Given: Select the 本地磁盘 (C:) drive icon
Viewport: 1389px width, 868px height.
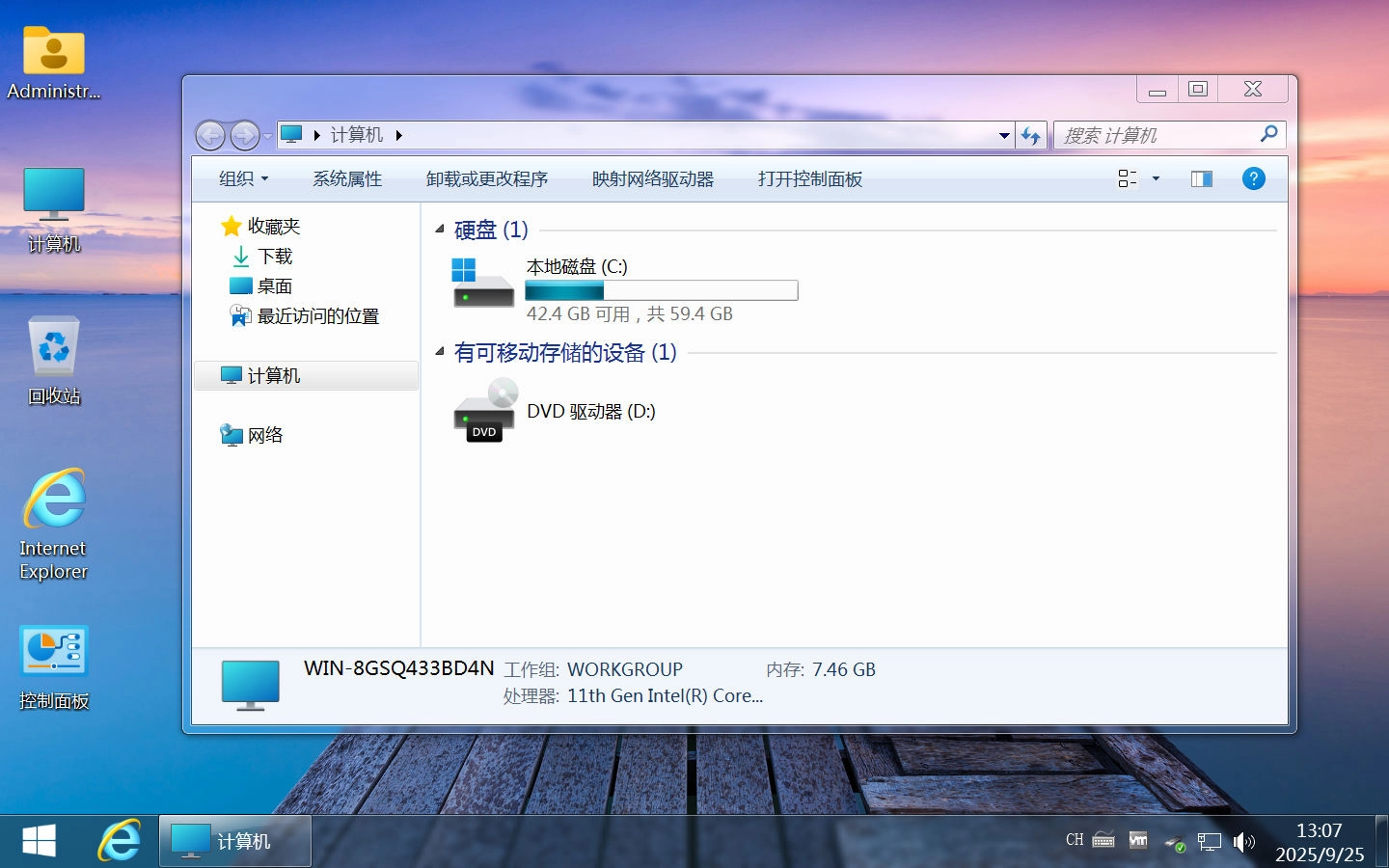Looking at the screenshot, I should pos(482,280).
